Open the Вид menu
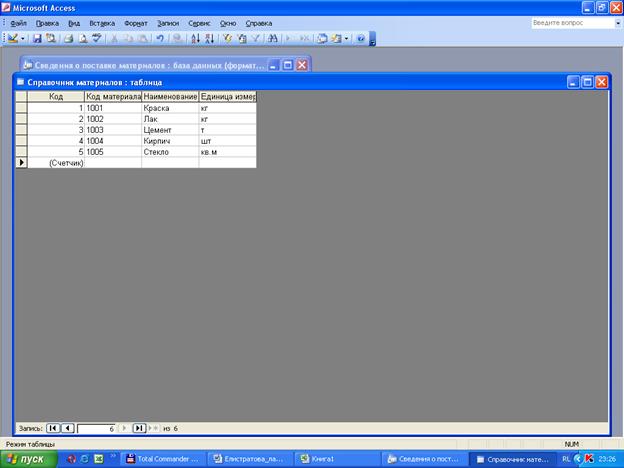Image resolution: width=624 pixels, height=468 pixels. pos(74,23)
